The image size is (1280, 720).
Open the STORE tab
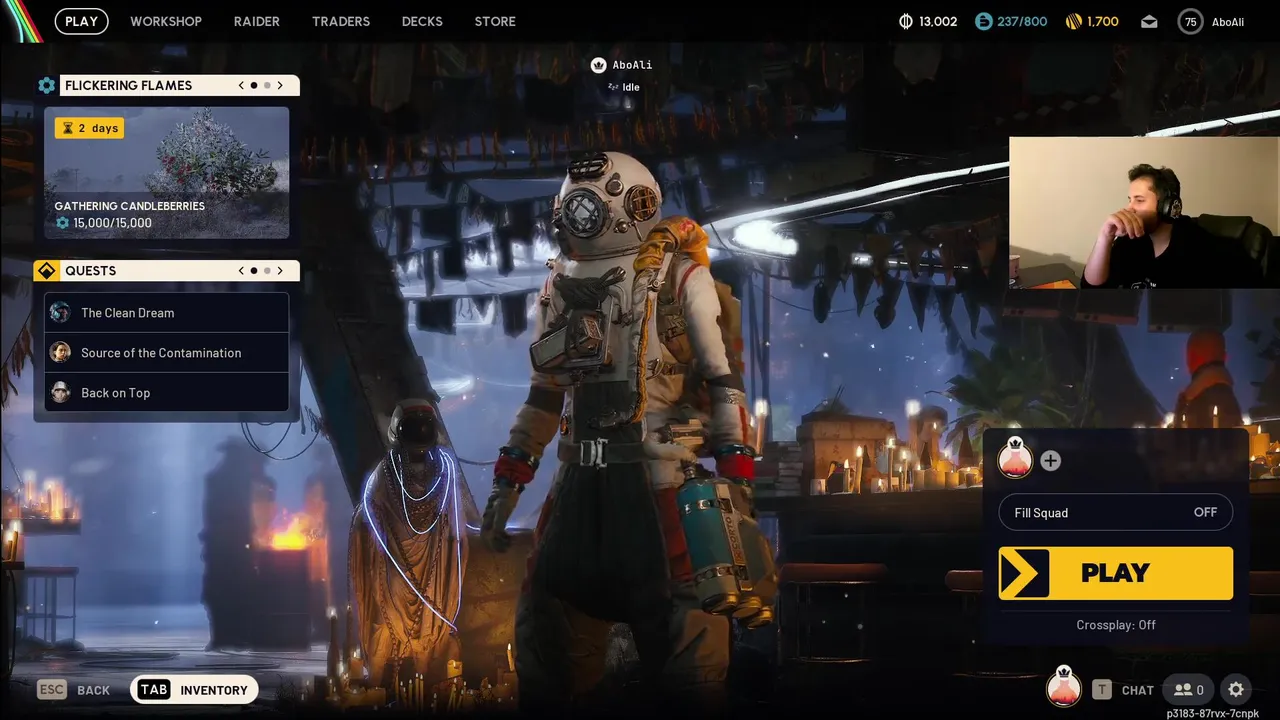point(495,21)
